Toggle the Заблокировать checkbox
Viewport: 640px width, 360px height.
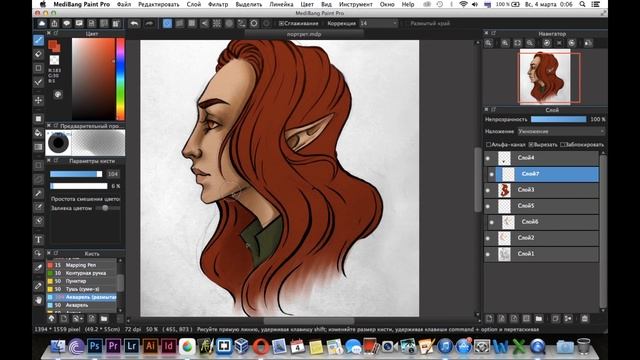[563, 144]
